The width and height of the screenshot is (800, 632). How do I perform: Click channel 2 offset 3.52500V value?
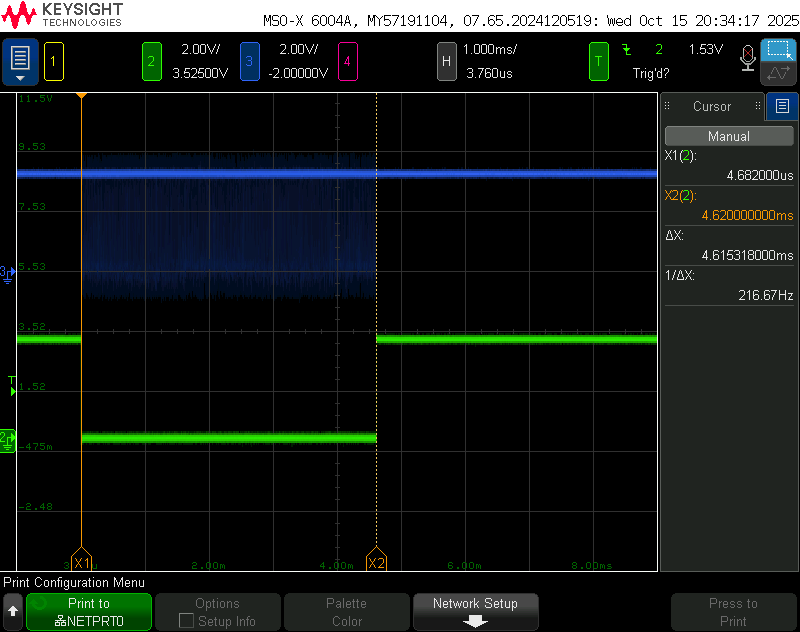pyautogui.click(x=200, y=73)
